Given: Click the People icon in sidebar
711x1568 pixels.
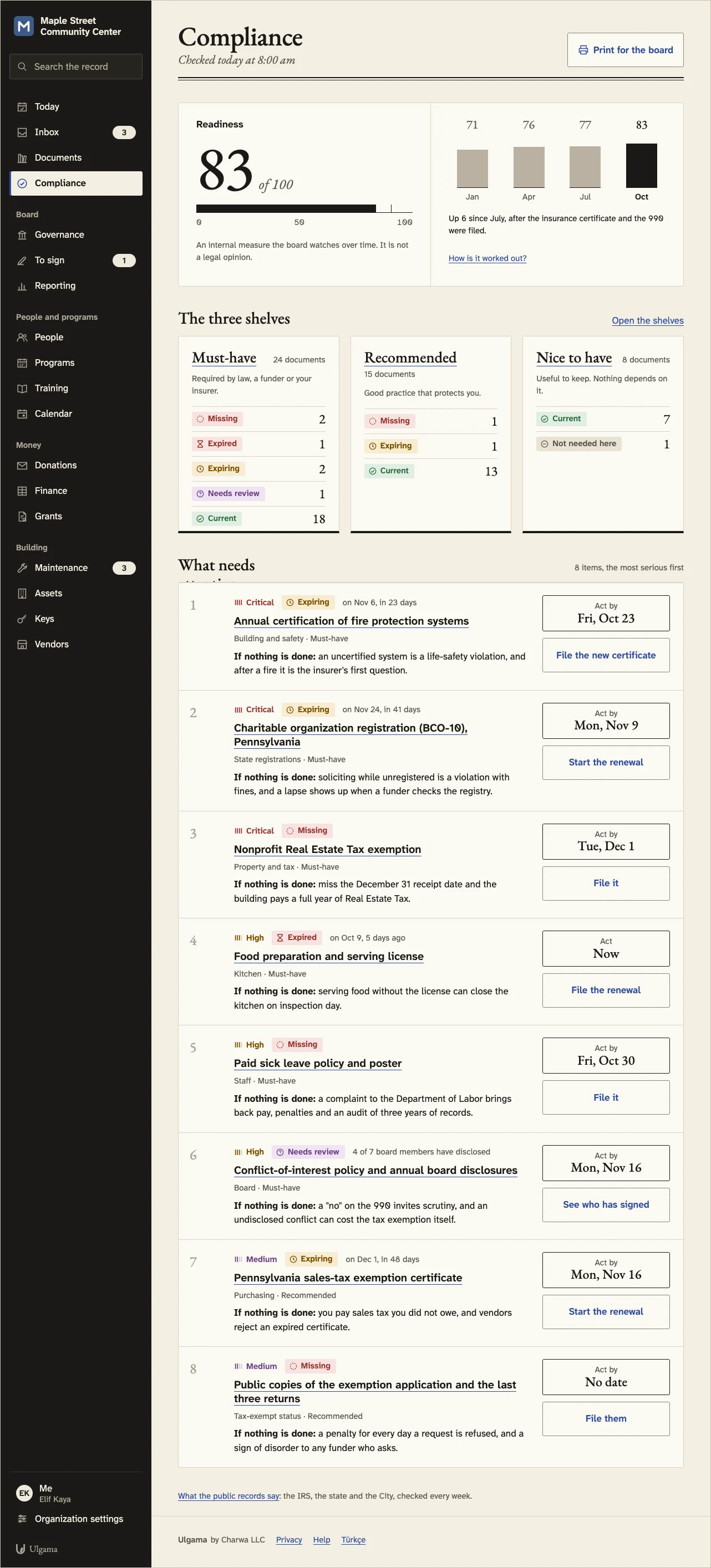Looking at the screenshot, I should click(x=22, y=337).
